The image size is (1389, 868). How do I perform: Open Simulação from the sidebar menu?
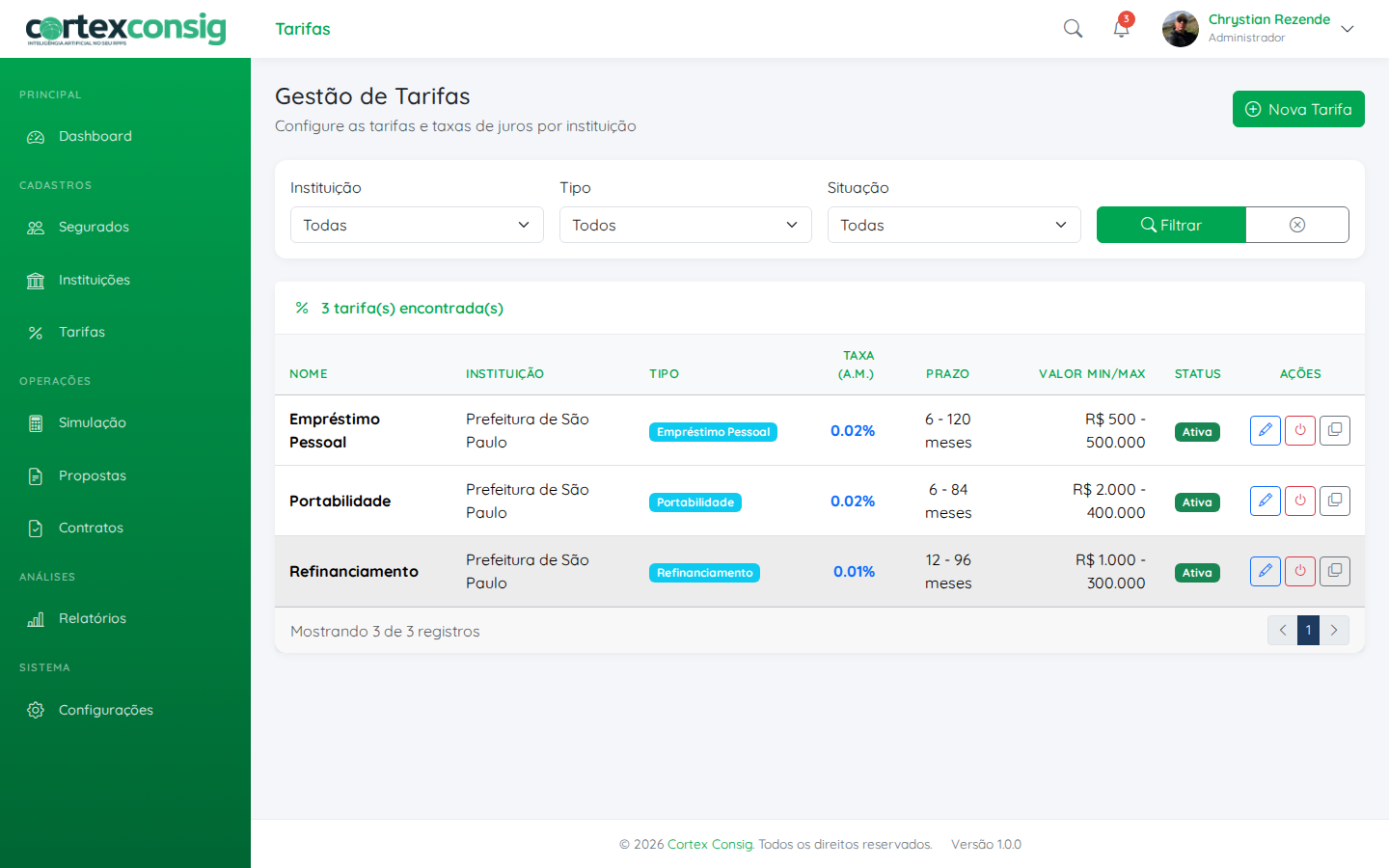click(x=92, y=423)
